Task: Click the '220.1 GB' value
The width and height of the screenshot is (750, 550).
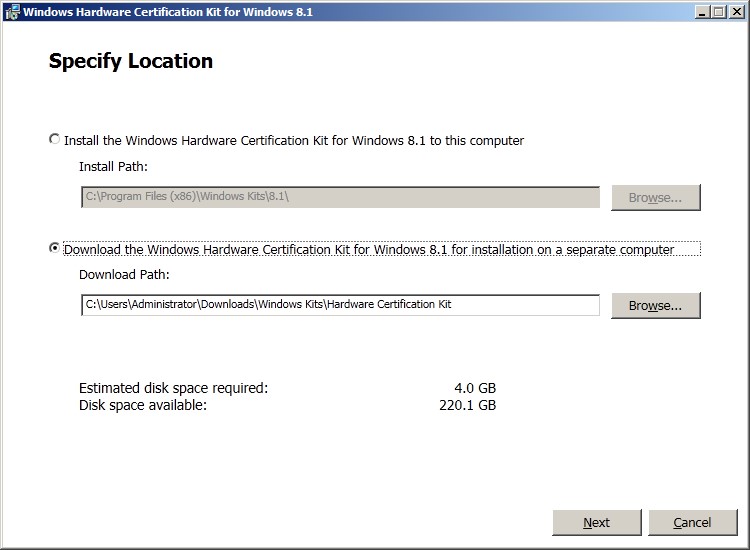Action: point(467,405)
